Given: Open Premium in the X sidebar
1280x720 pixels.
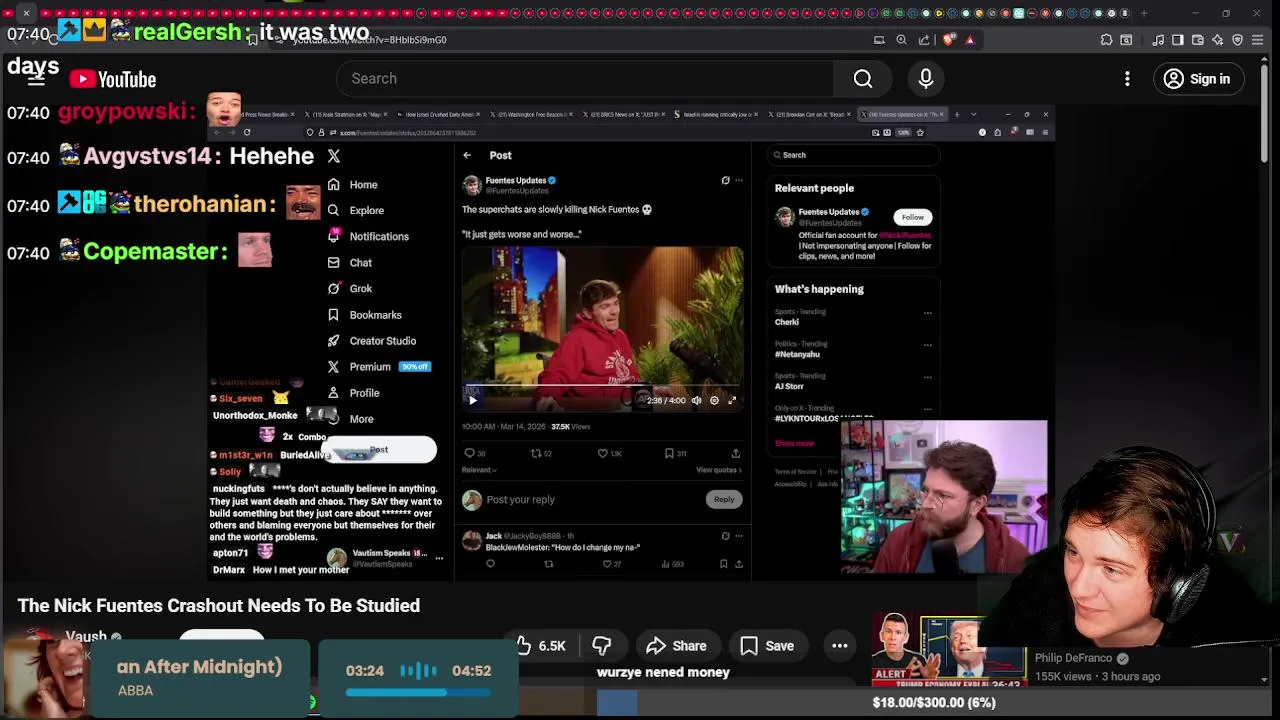Looking at the screenshot, I should [378, 367].
